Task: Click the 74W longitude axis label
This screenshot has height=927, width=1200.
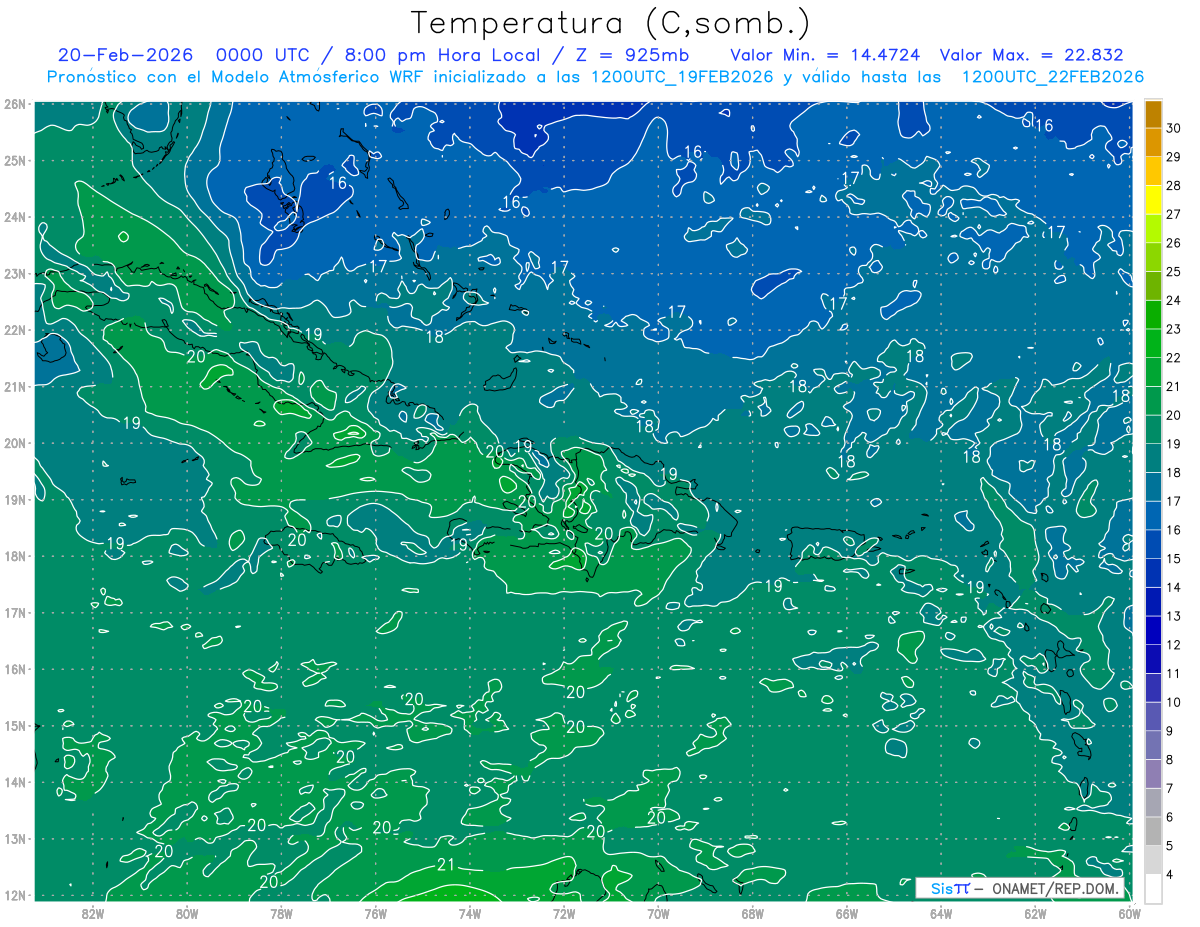Action: [x=470, y=912]
